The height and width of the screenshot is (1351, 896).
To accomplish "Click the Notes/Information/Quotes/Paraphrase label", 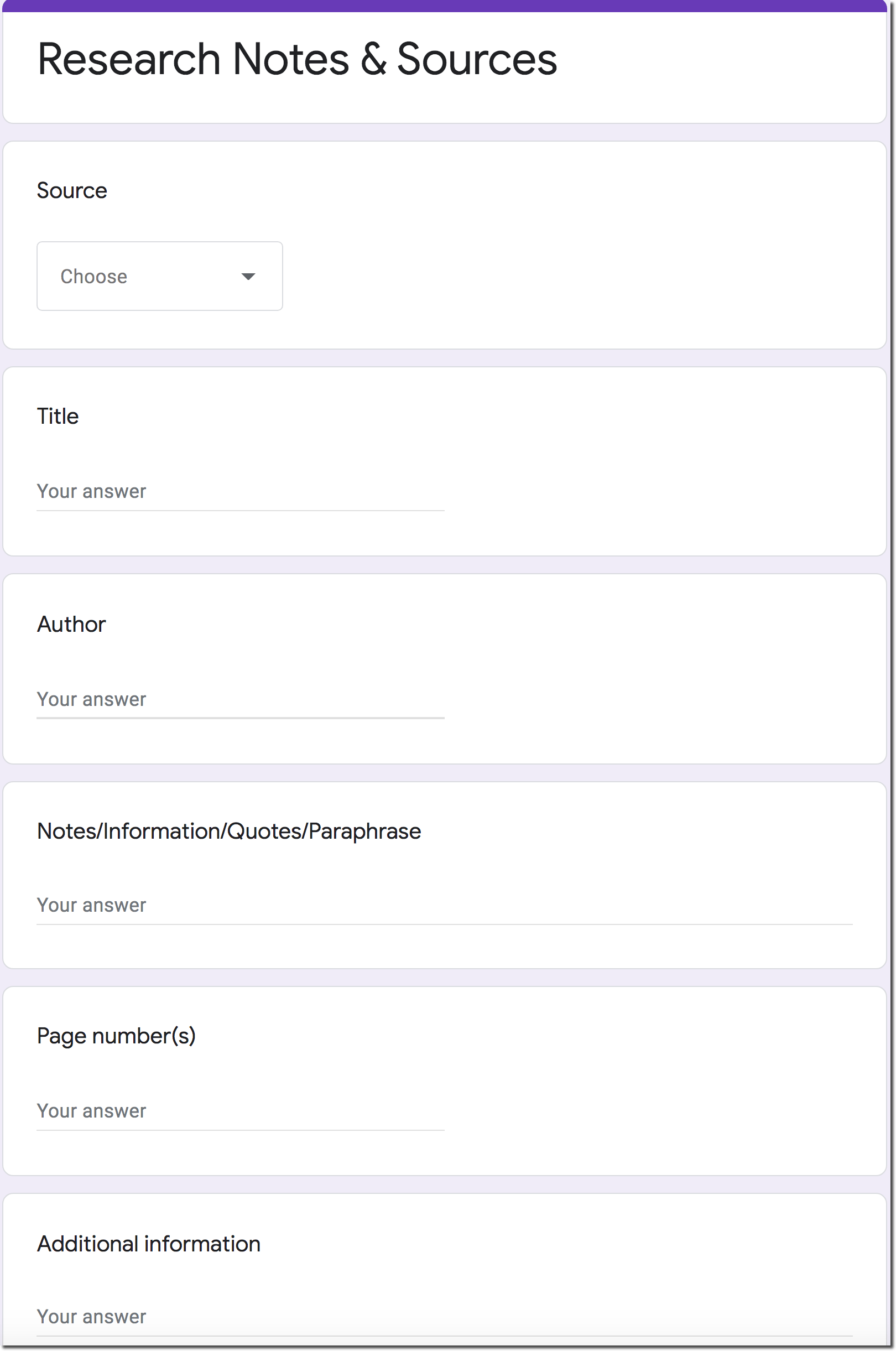I will click(228, 831).
